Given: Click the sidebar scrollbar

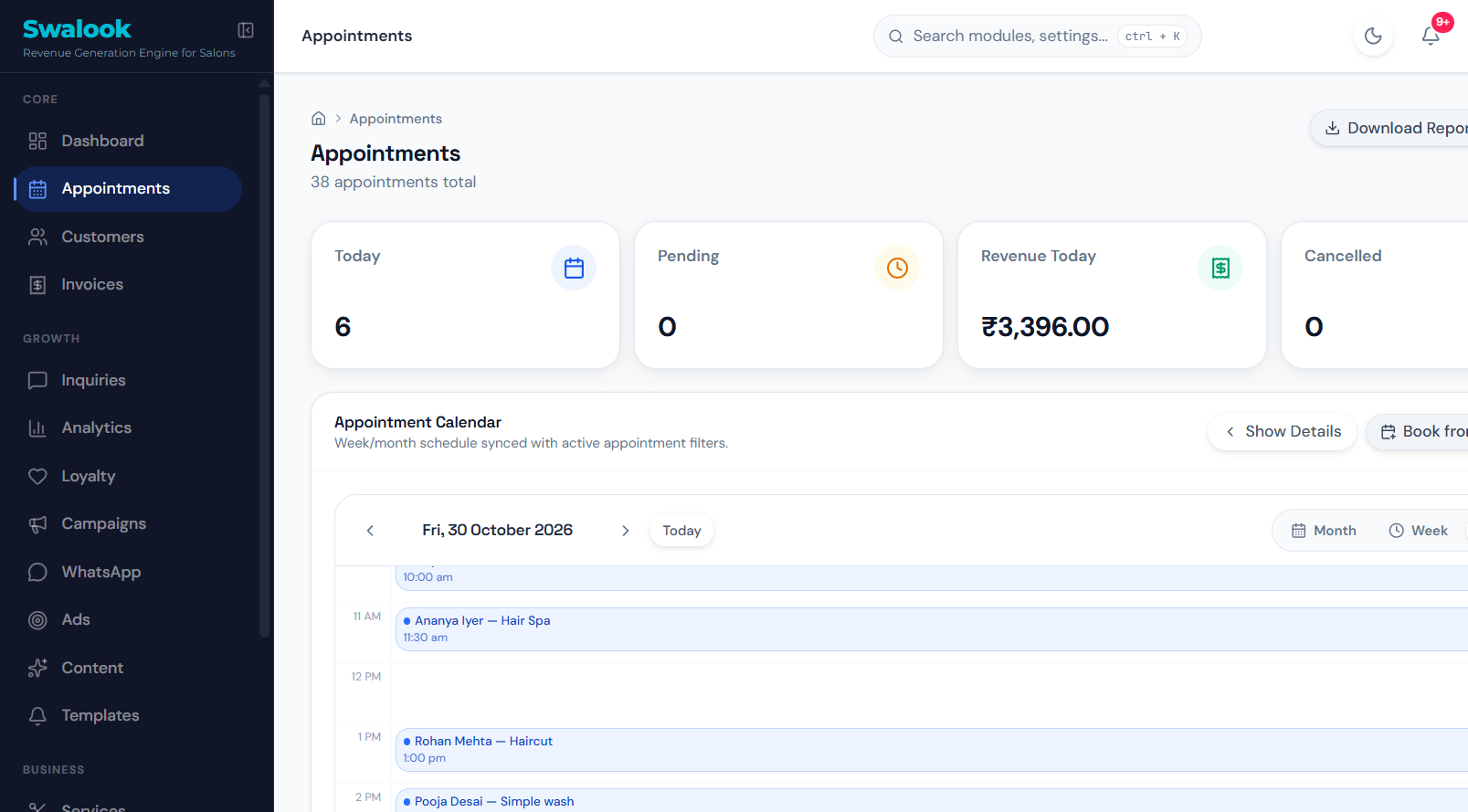Looking at the screenshot, I should [264, 365].
